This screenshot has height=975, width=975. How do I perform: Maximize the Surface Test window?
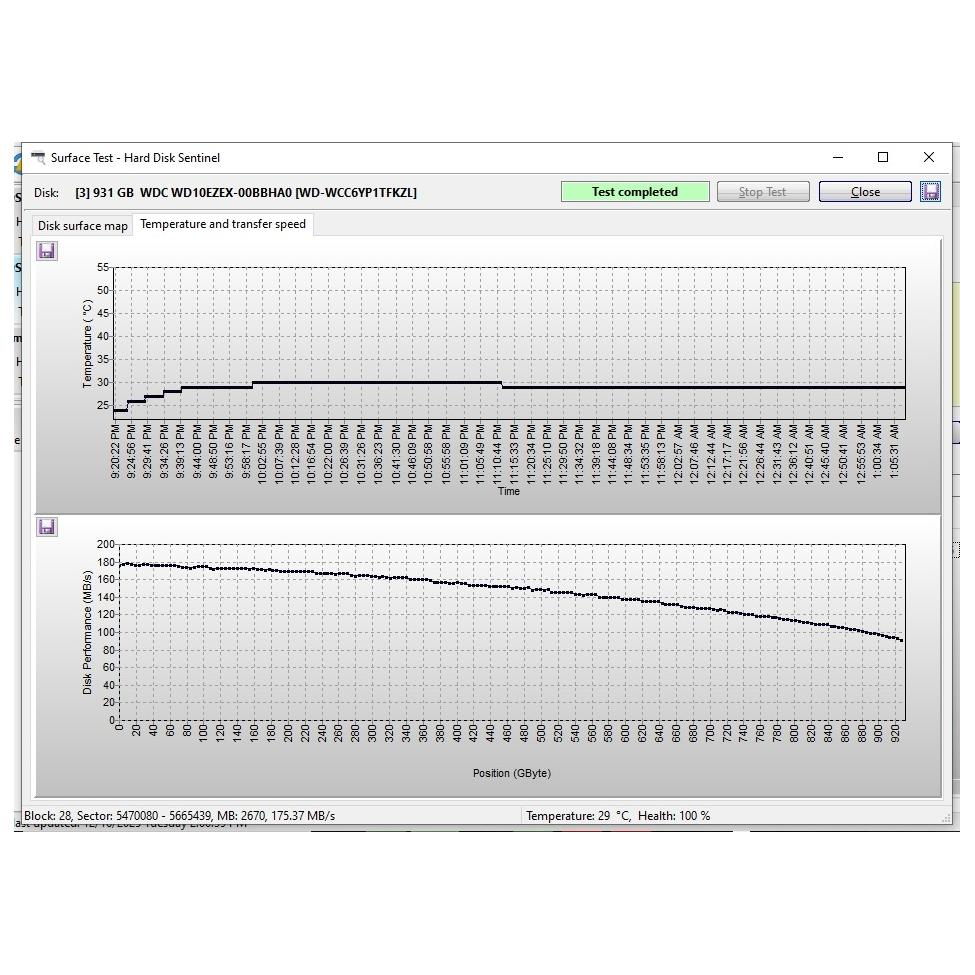[x=883, y=158]
